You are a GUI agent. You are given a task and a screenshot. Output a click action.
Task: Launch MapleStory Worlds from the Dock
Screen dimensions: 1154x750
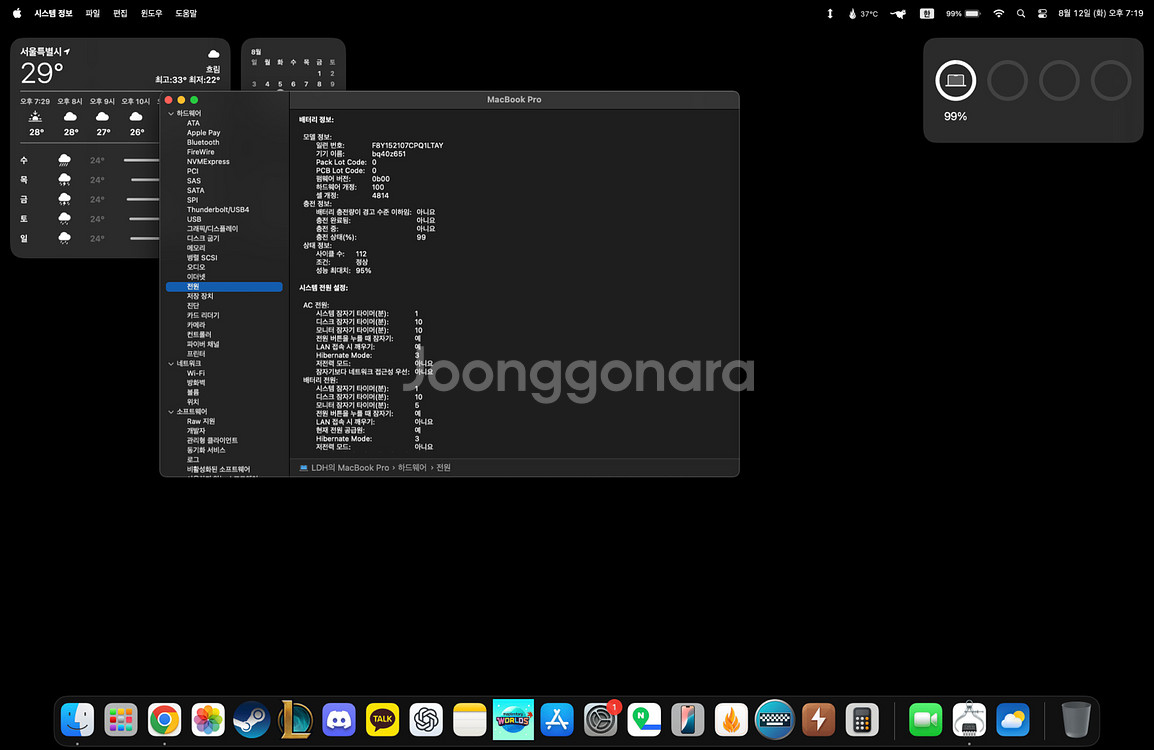513,719
